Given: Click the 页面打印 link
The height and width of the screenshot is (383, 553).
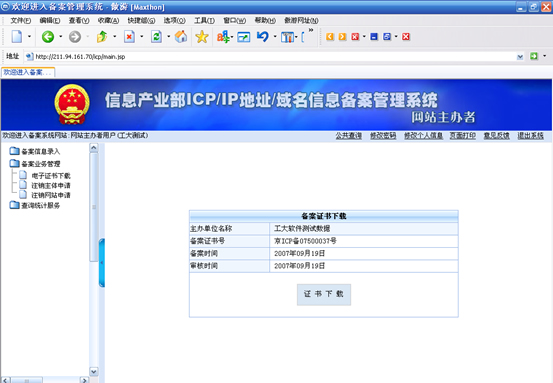Looking at the screenshot, I should [463, 136].
